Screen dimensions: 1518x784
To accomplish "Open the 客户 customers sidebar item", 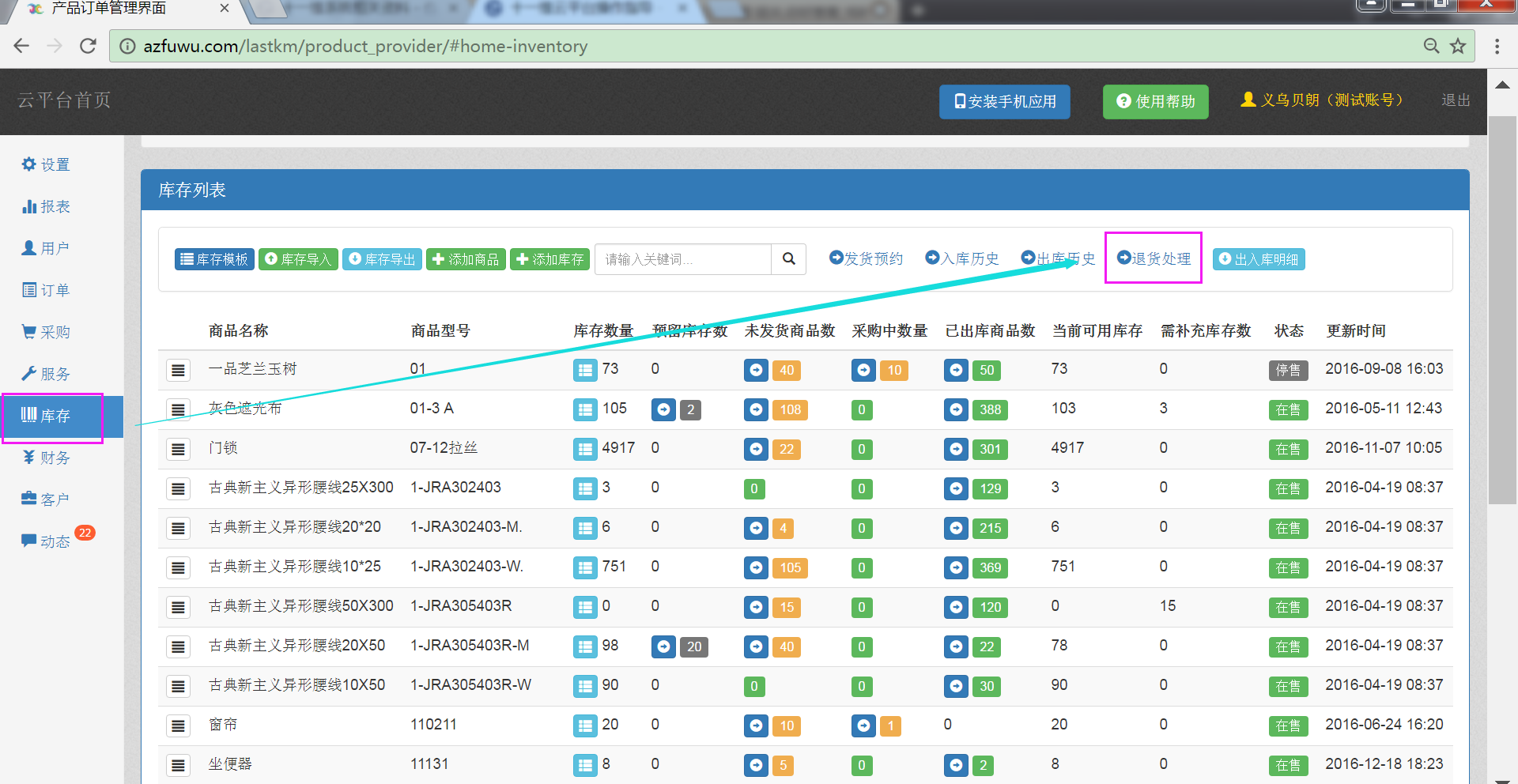I will click(46, 499).
